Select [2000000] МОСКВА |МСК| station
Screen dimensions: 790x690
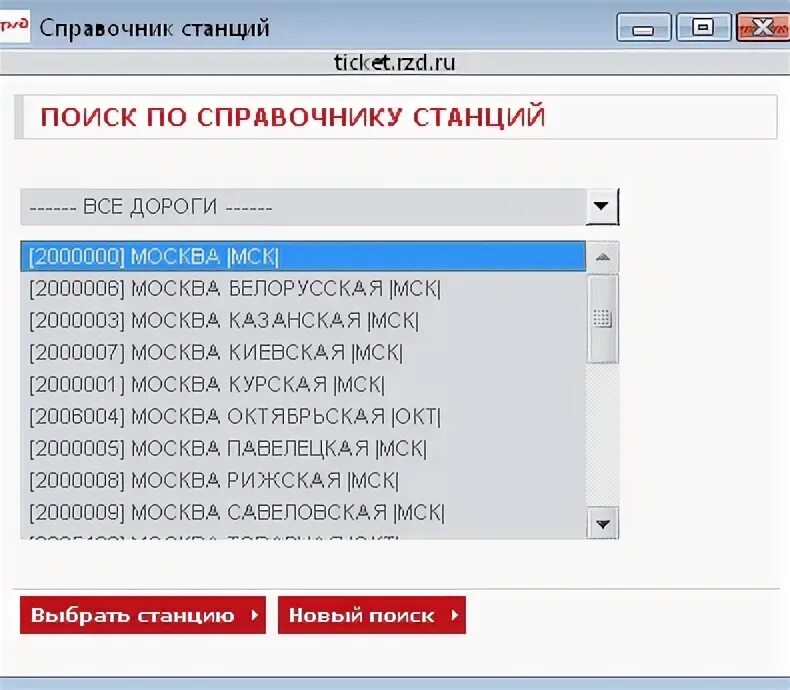click(x=303, y=256)
